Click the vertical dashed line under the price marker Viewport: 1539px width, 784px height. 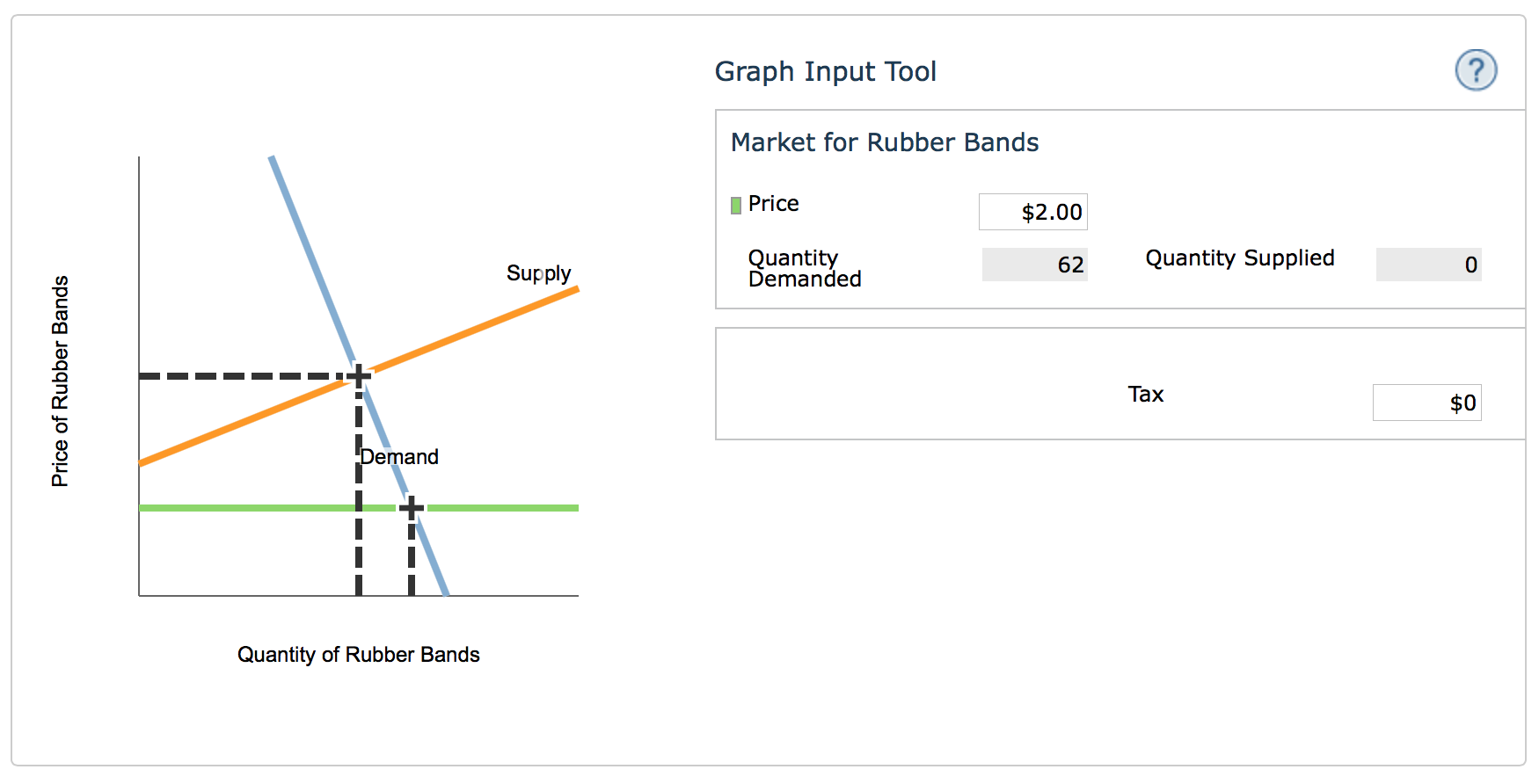(x=412, y=558)
